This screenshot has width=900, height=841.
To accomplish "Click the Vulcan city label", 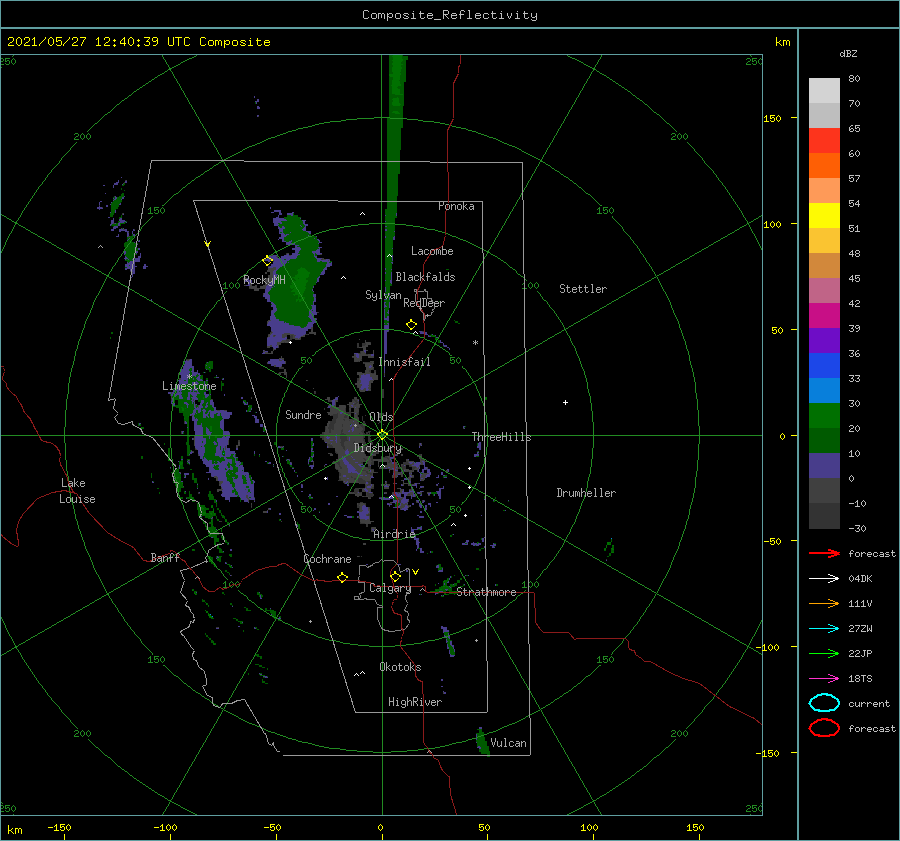I will 508,743.
